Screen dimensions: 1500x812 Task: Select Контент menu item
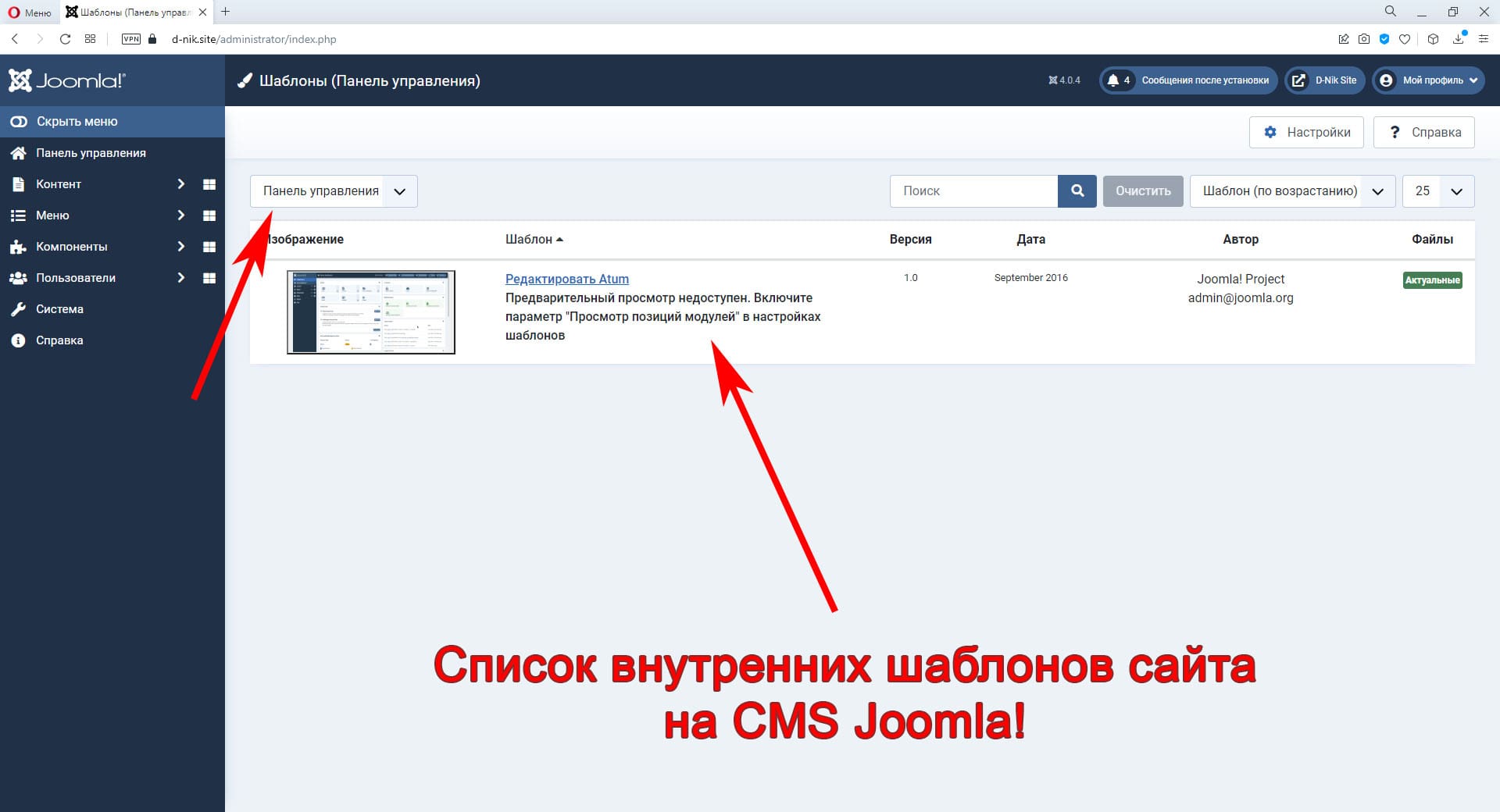pyautogui.click(x=59, y=184)
